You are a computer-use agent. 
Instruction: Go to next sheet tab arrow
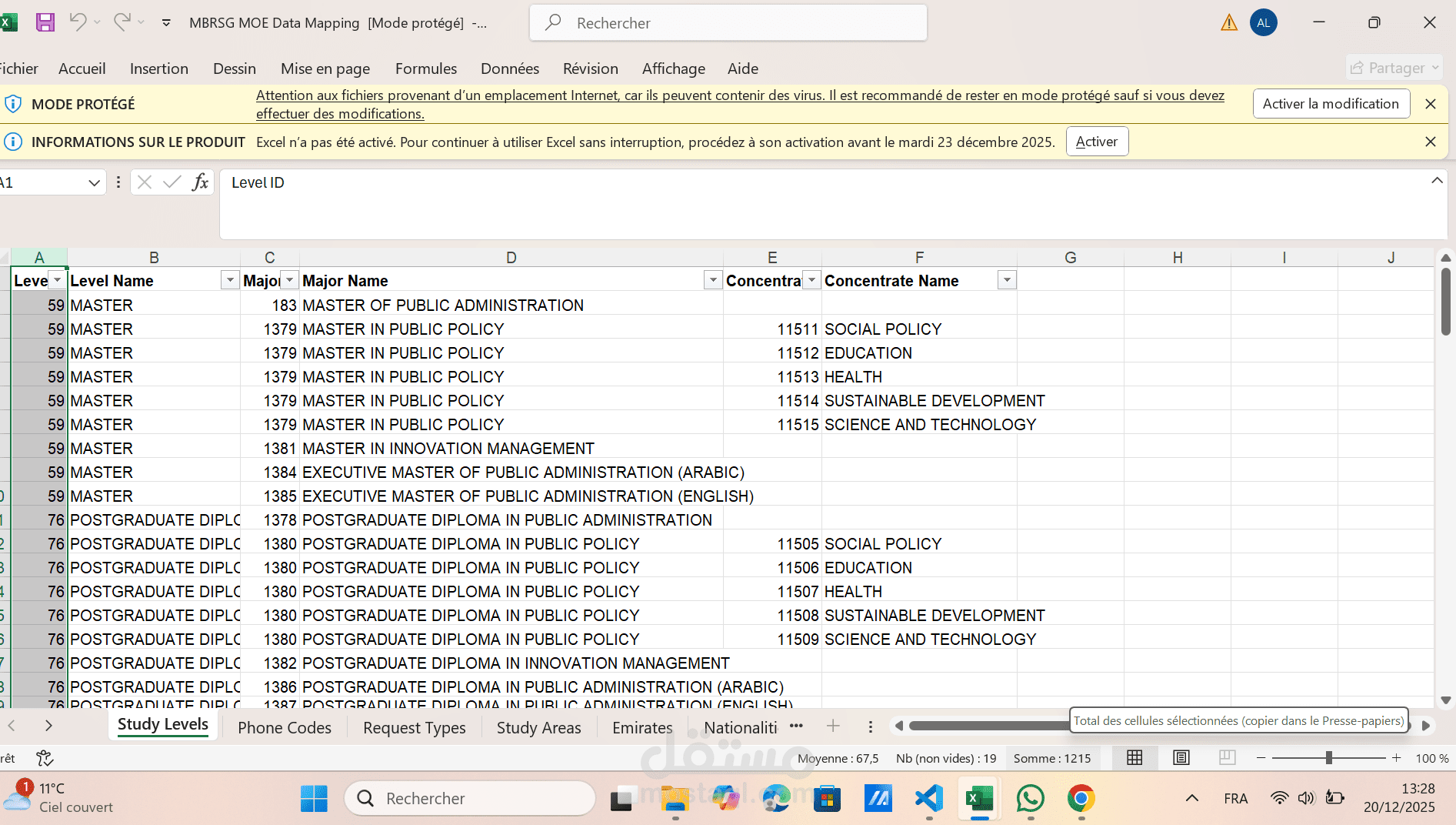48,726
